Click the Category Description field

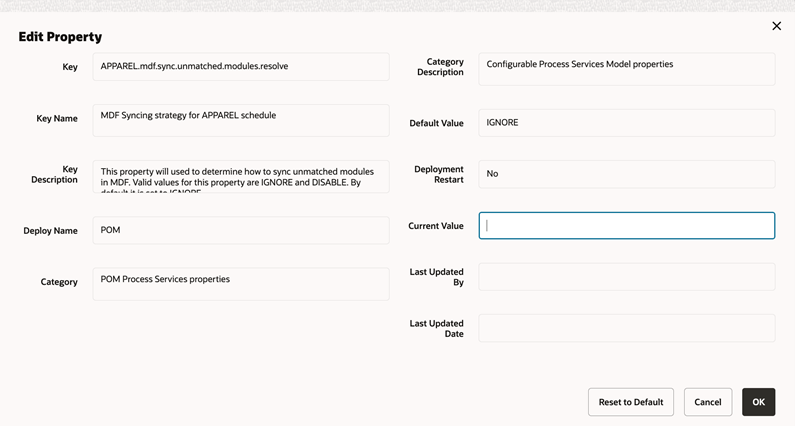click(626, 69)
